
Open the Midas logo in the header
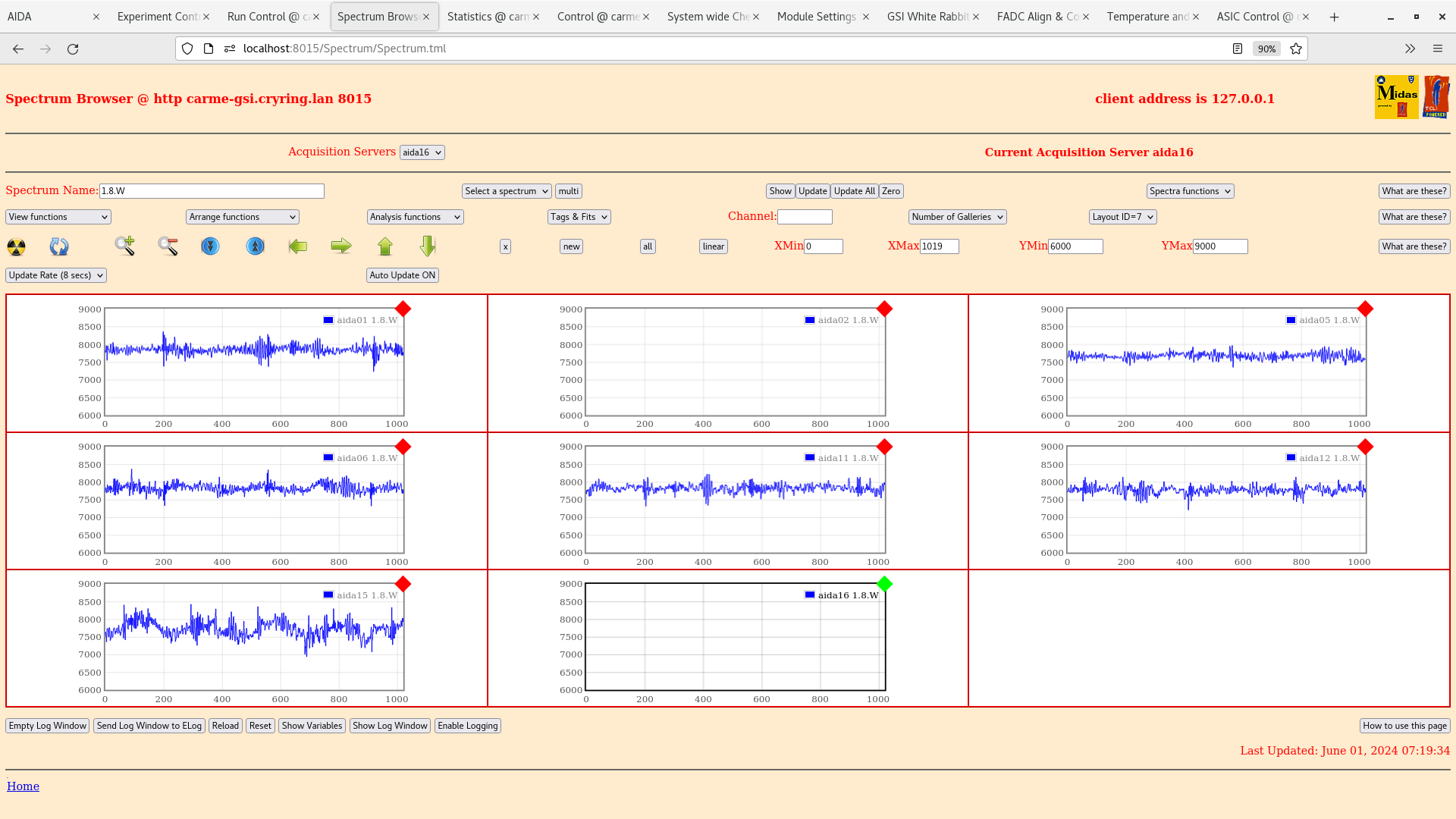point(1396,97)
